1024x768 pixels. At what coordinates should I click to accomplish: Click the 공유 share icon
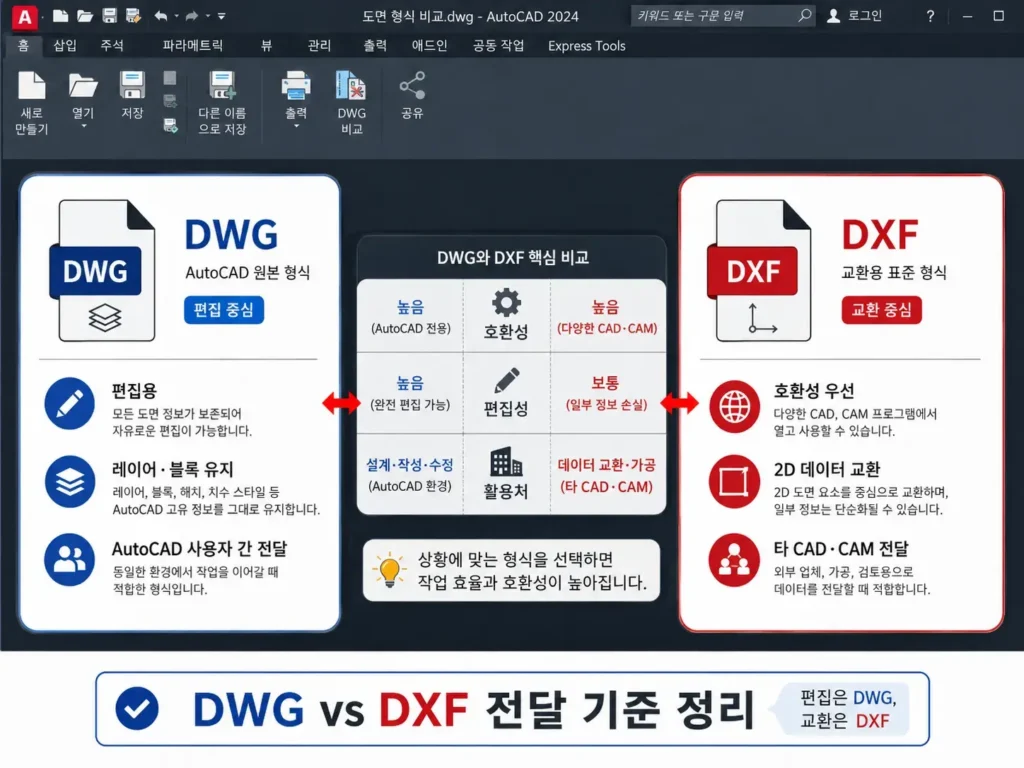pos(412,86)
